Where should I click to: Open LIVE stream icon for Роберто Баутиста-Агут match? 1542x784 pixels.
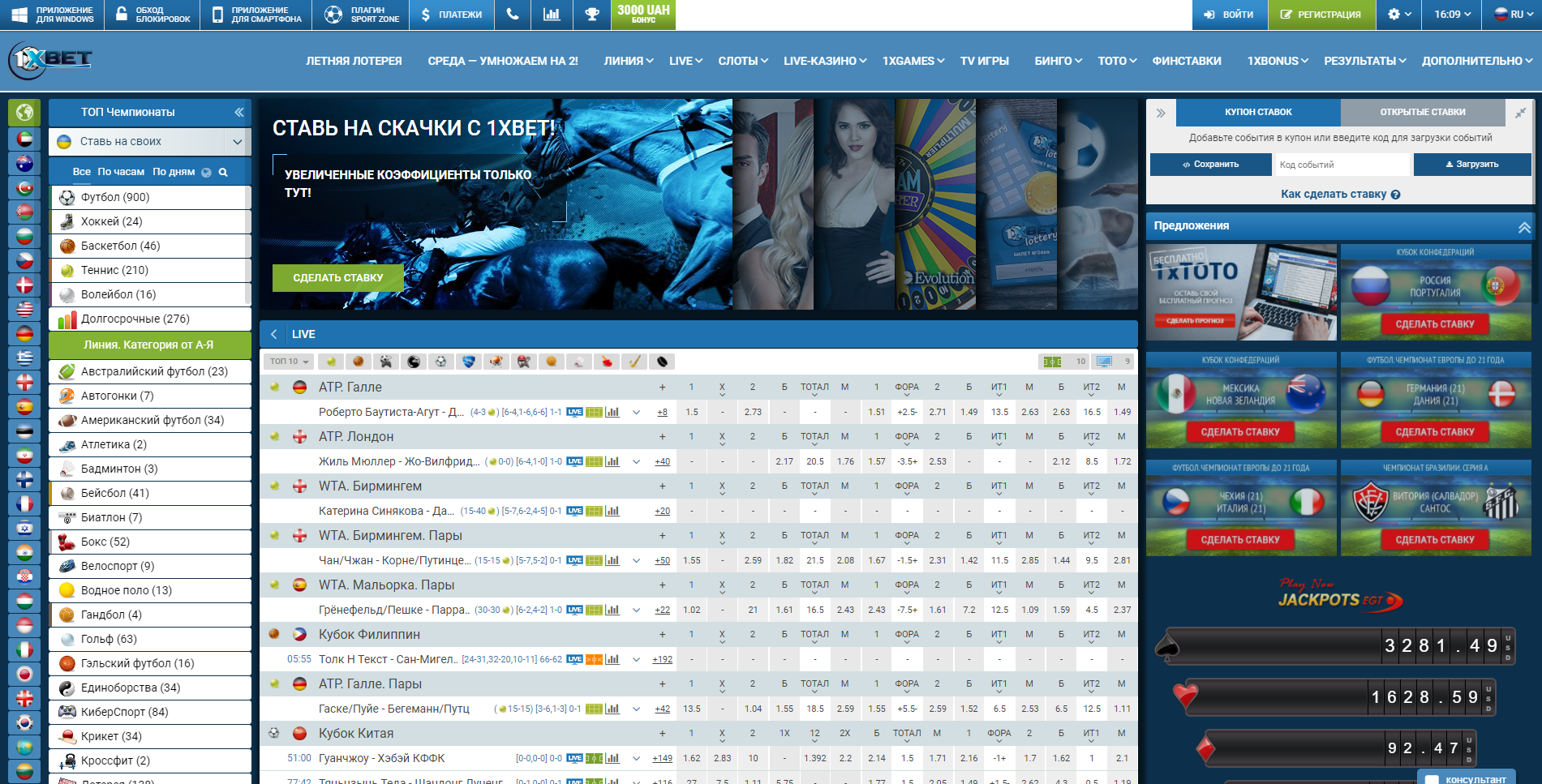point(574,412)
